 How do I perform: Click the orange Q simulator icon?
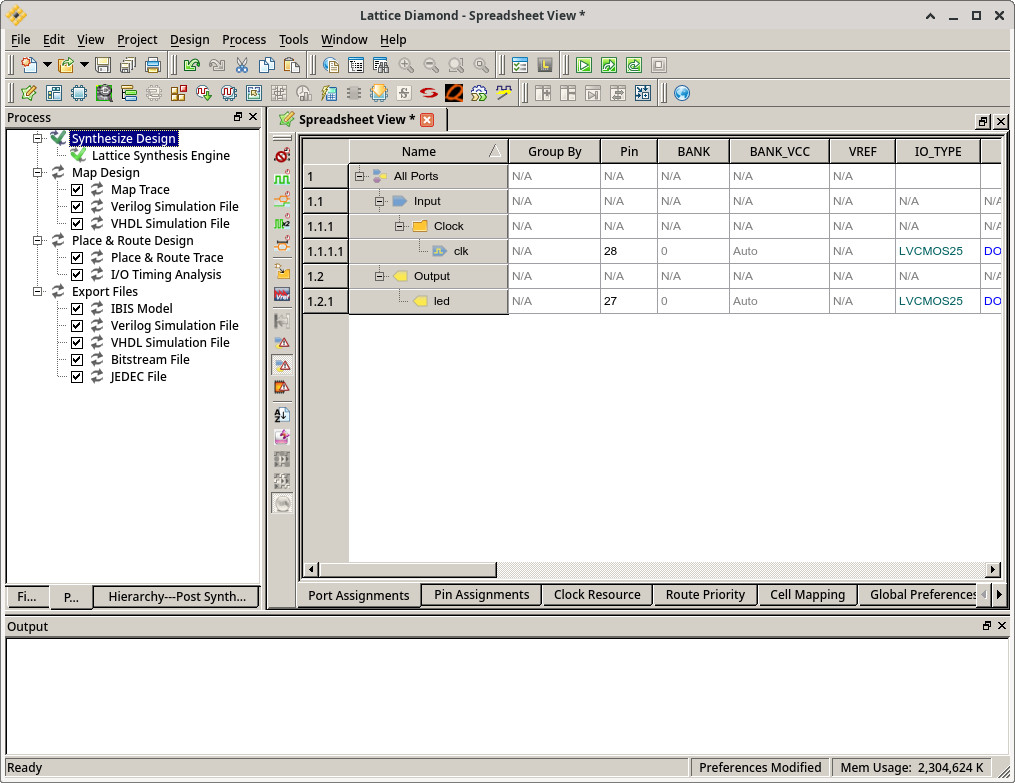coord(454,93)
